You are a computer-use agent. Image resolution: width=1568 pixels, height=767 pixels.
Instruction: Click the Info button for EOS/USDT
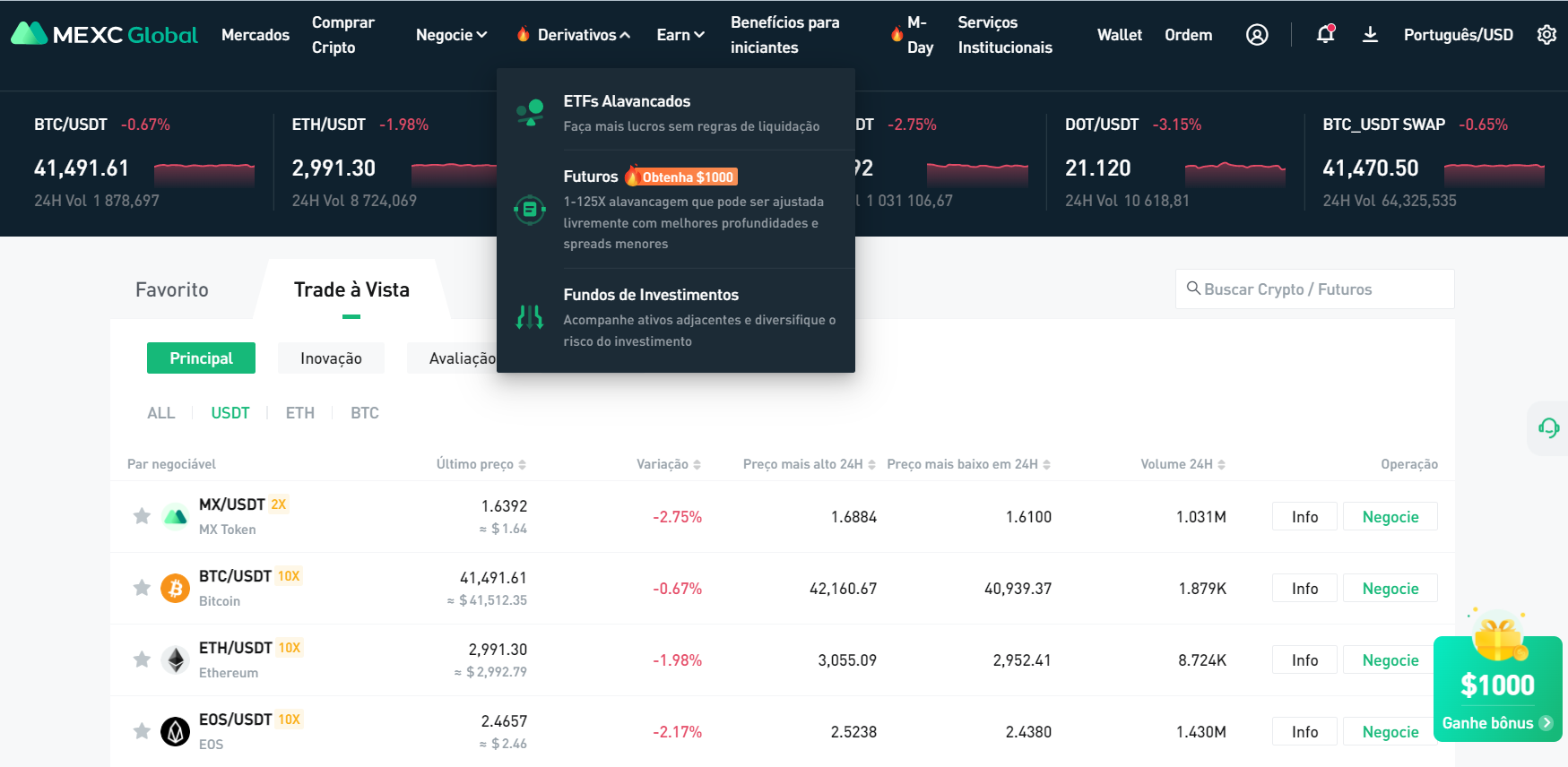(1304, 731)
